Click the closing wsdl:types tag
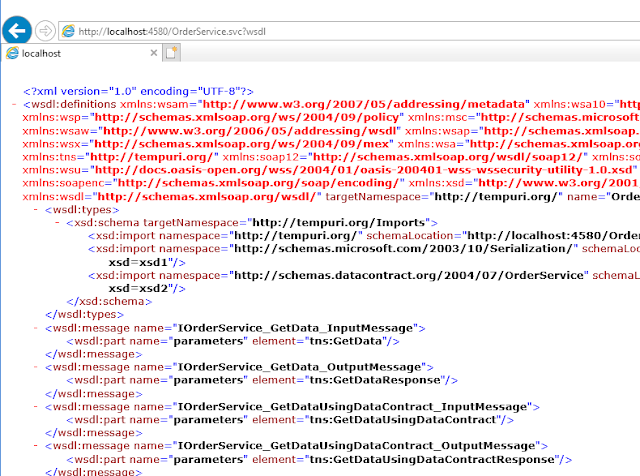The width and height of the screenshot is (640, 476). click(x=84, y=315)
